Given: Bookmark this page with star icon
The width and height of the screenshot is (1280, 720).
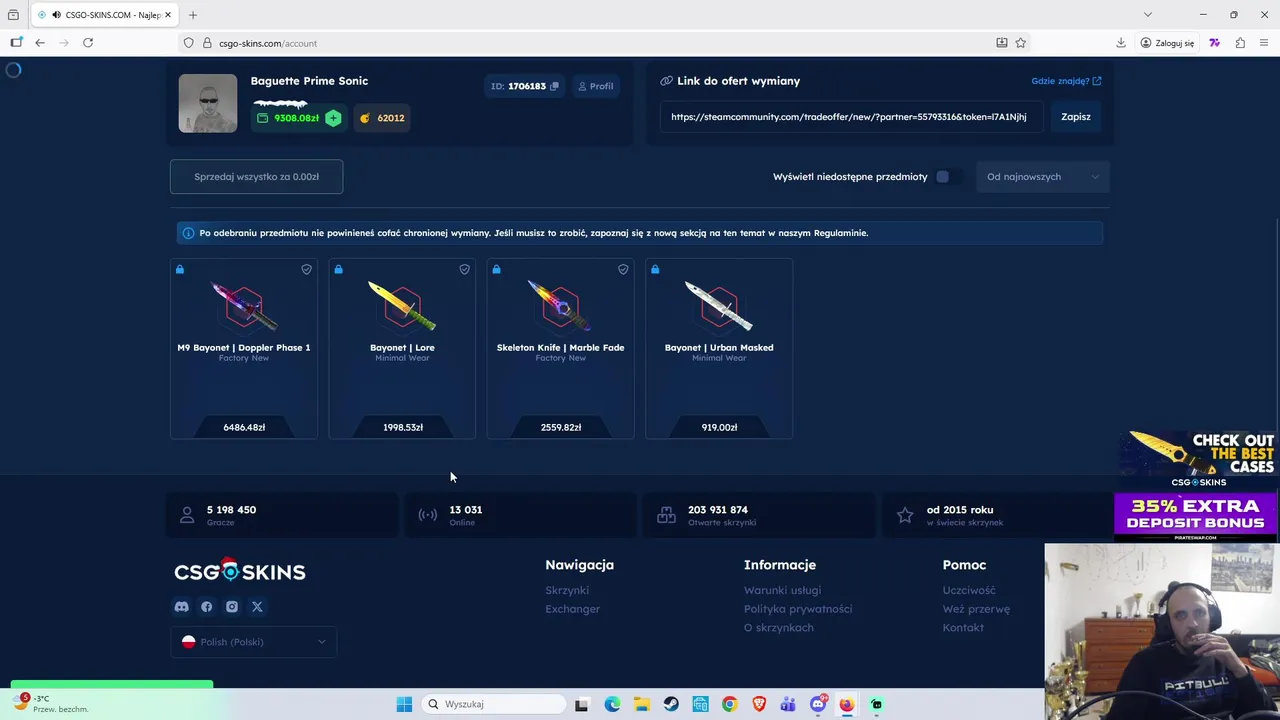Looking at the screenshot, I should point(1021,43).
